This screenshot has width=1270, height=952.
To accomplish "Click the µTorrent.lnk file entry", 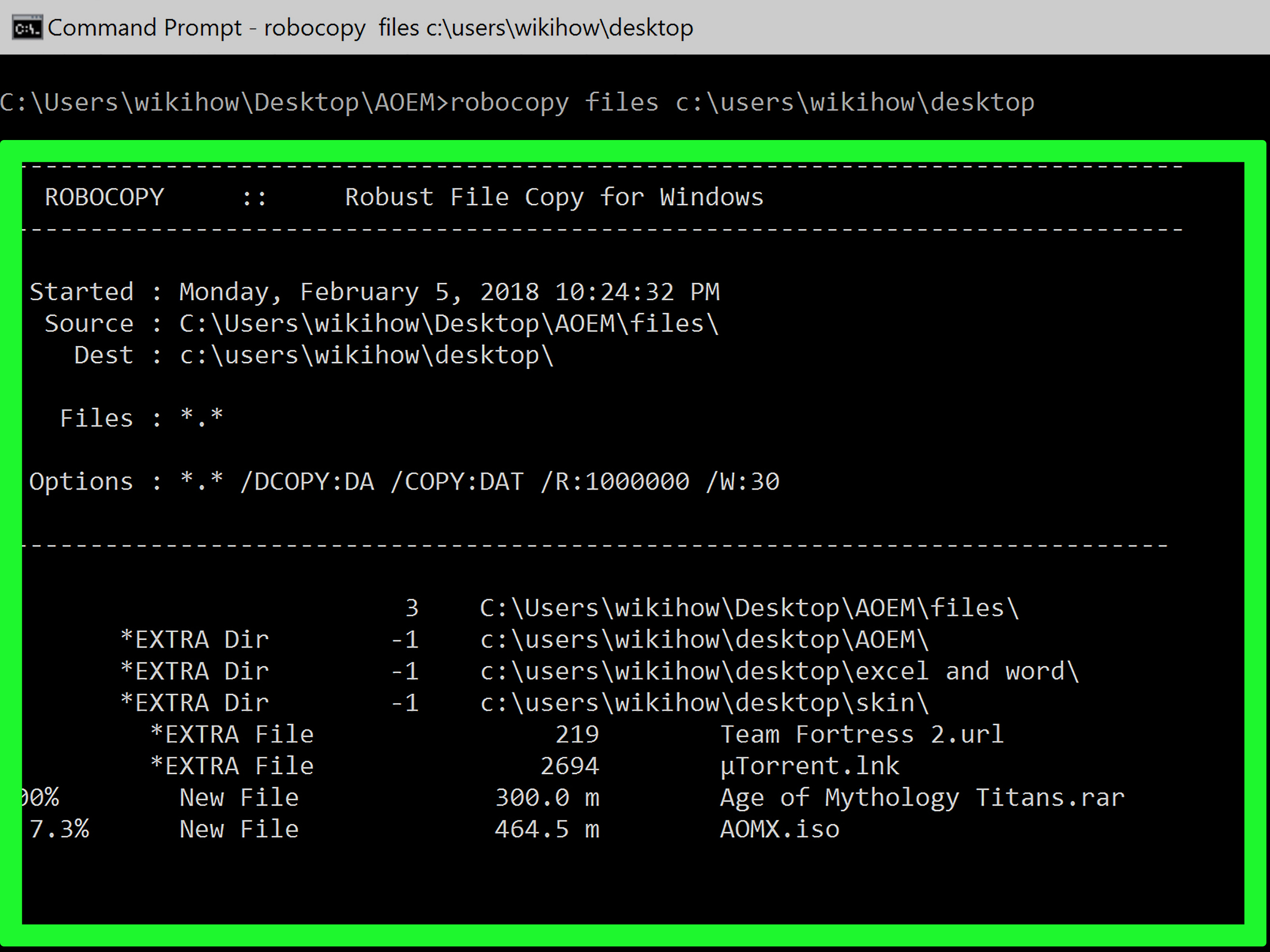I will 810,766.
